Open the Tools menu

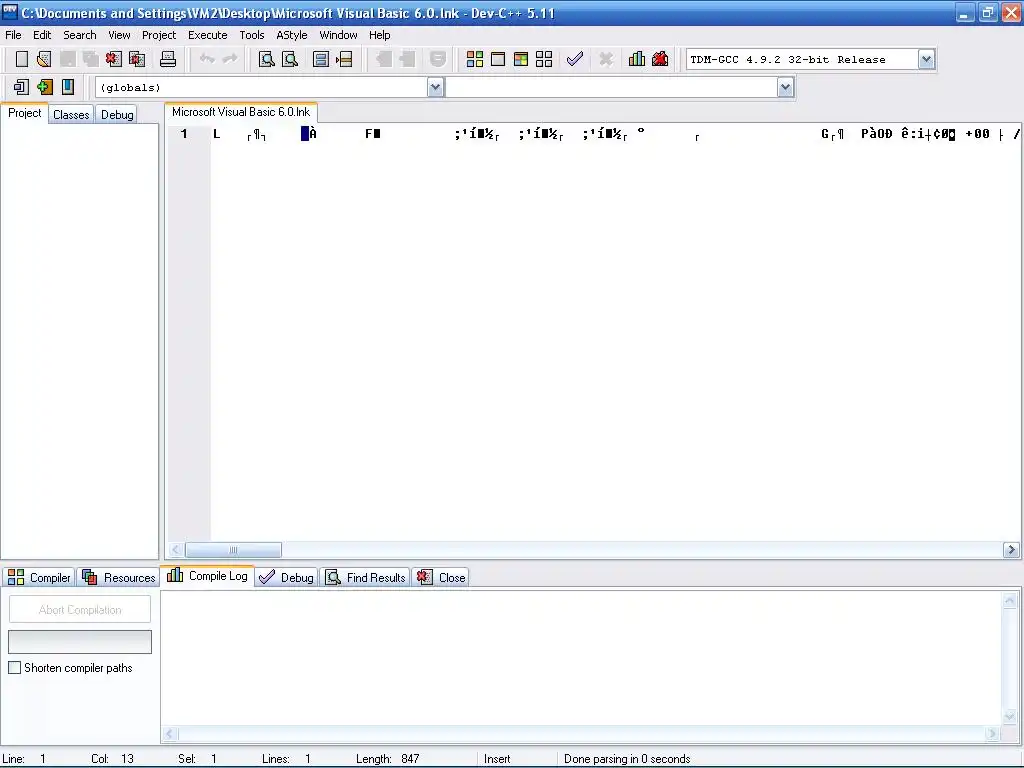pyautogui.click(x=251, y=35)
